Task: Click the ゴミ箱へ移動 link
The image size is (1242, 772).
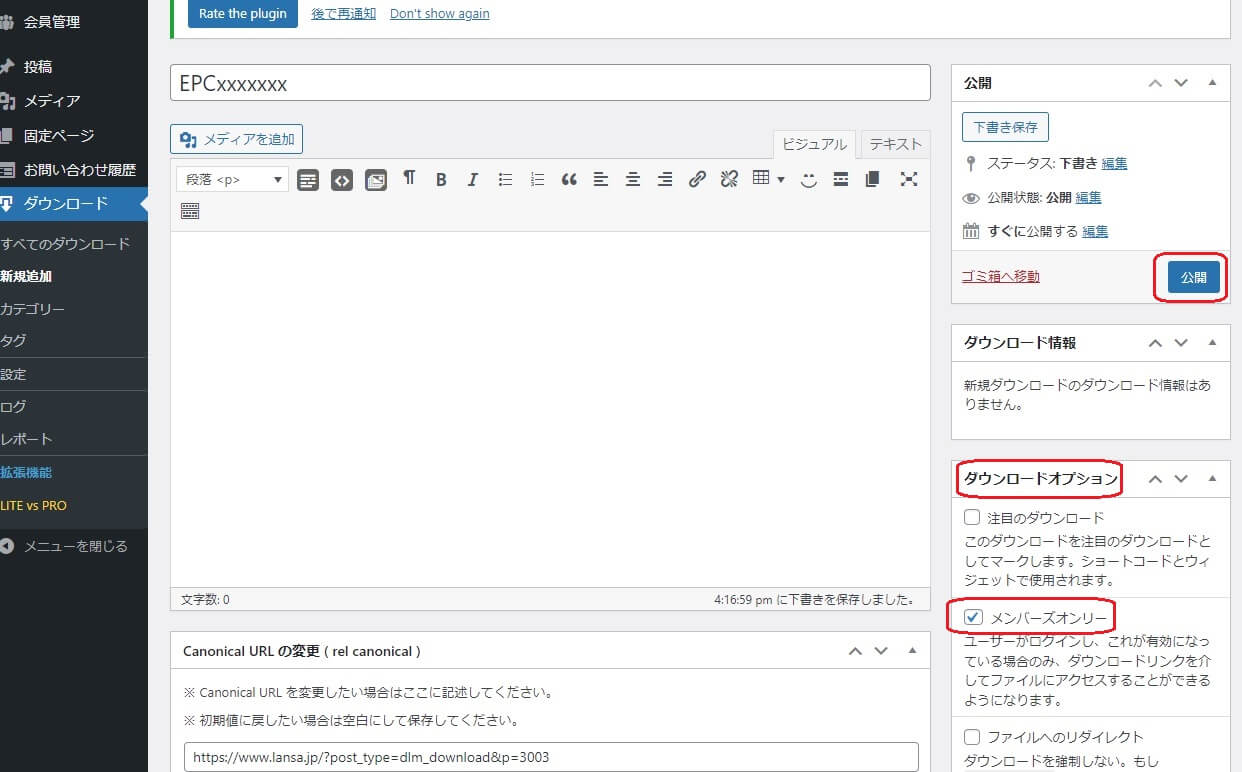Action: 1001,276
